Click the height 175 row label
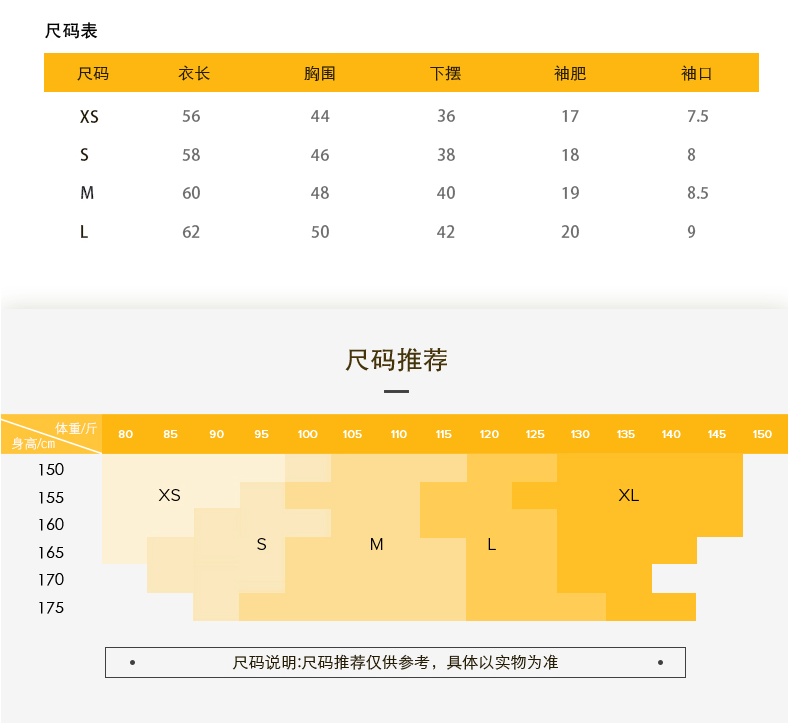The height and width of the screenshot is (723, 788). 51,608
